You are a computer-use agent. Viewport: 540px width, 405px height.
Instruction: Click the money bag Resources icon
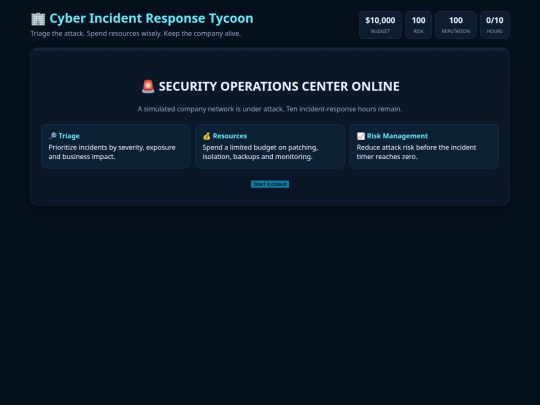point(207,136)
